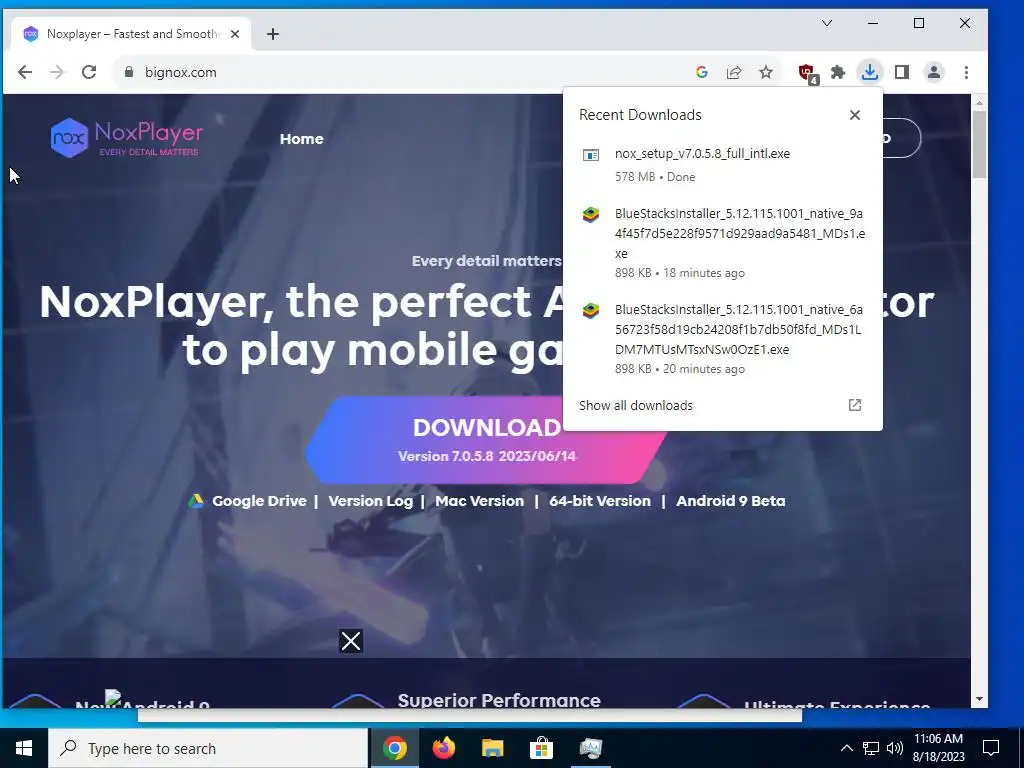Close the Noxplayer browser tab

coord(235,34)
